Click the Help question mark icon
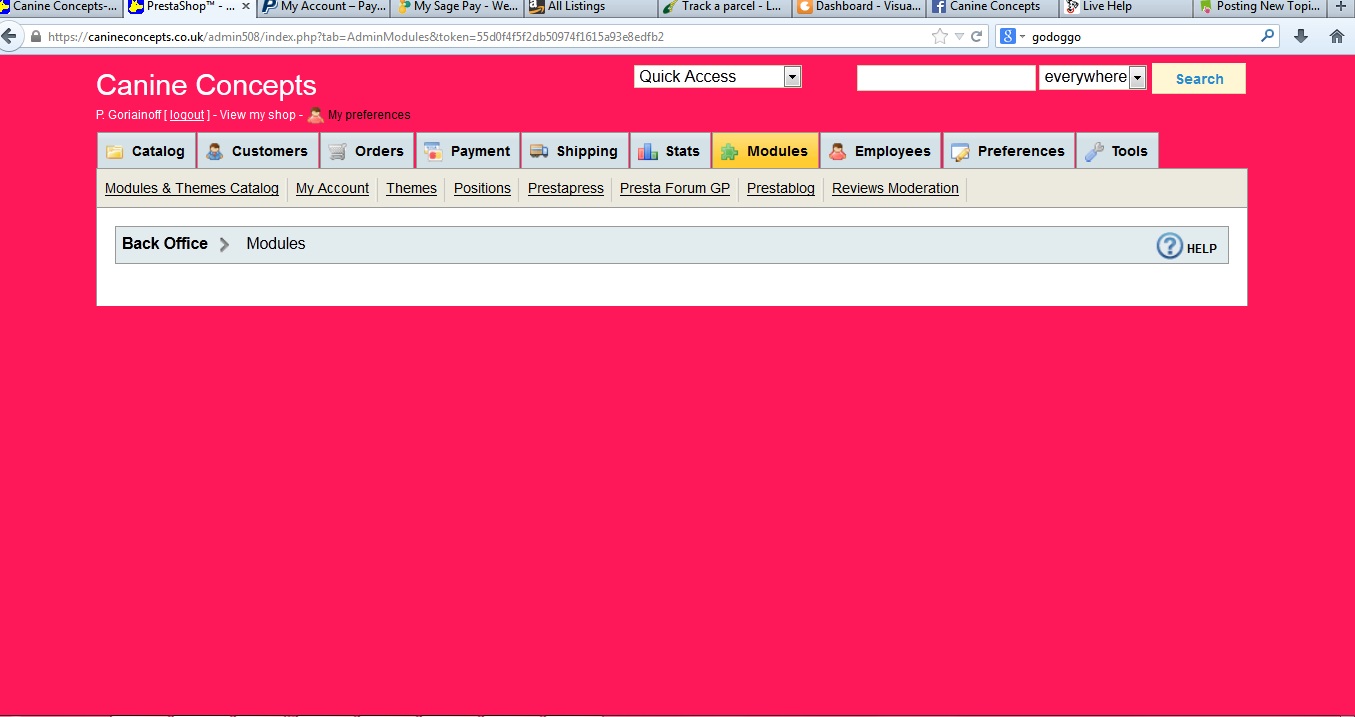The image size is (1355, 717). click(1169, 246)
